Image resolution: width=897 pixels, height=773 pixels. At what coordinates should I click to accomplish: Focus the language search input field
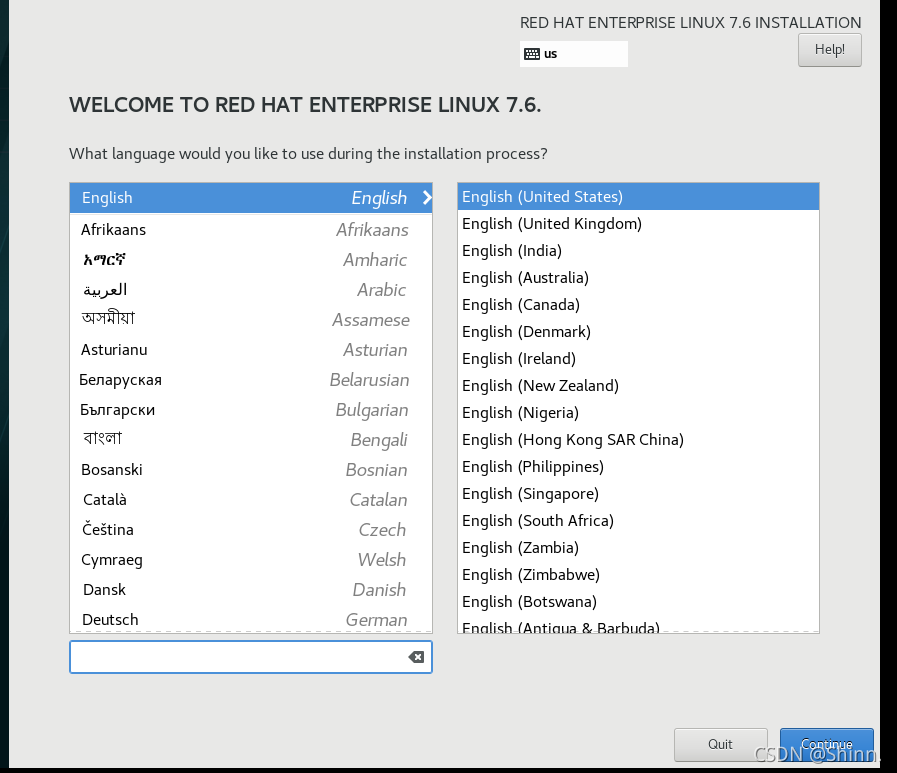(x=251, y=657)
